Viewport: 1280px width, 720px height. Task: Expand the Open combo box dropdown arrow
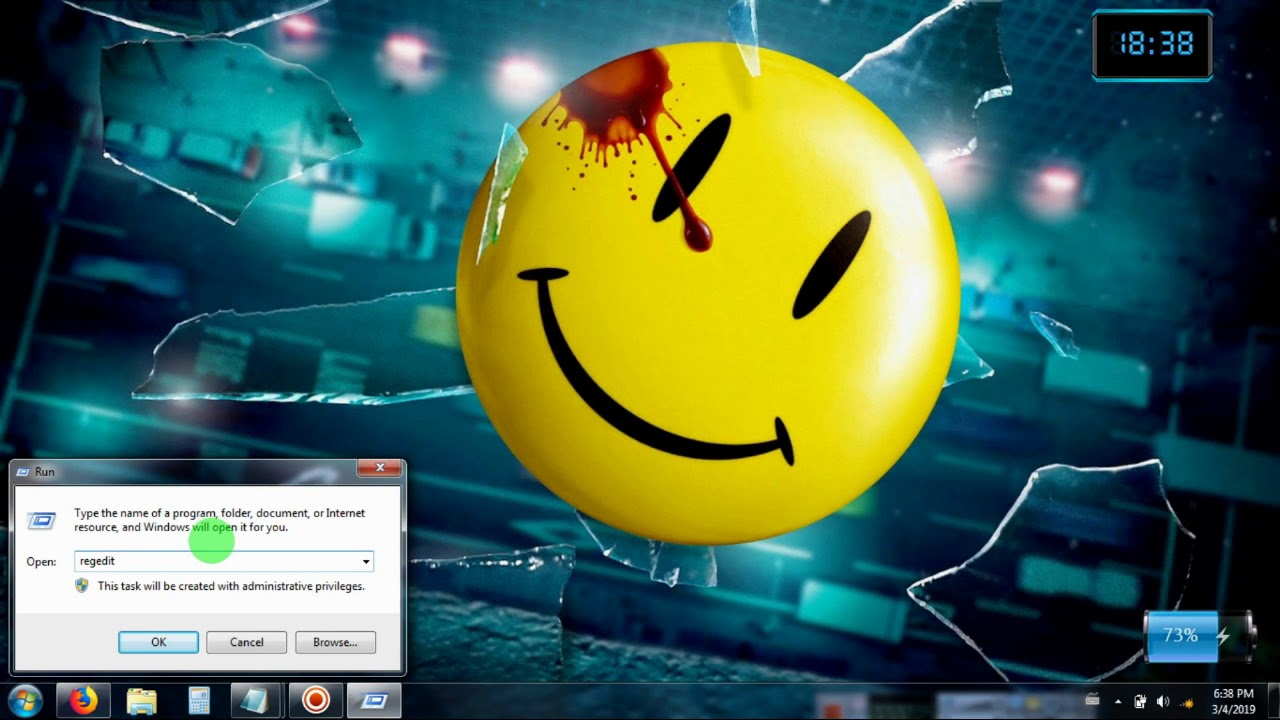pos(366,561)
